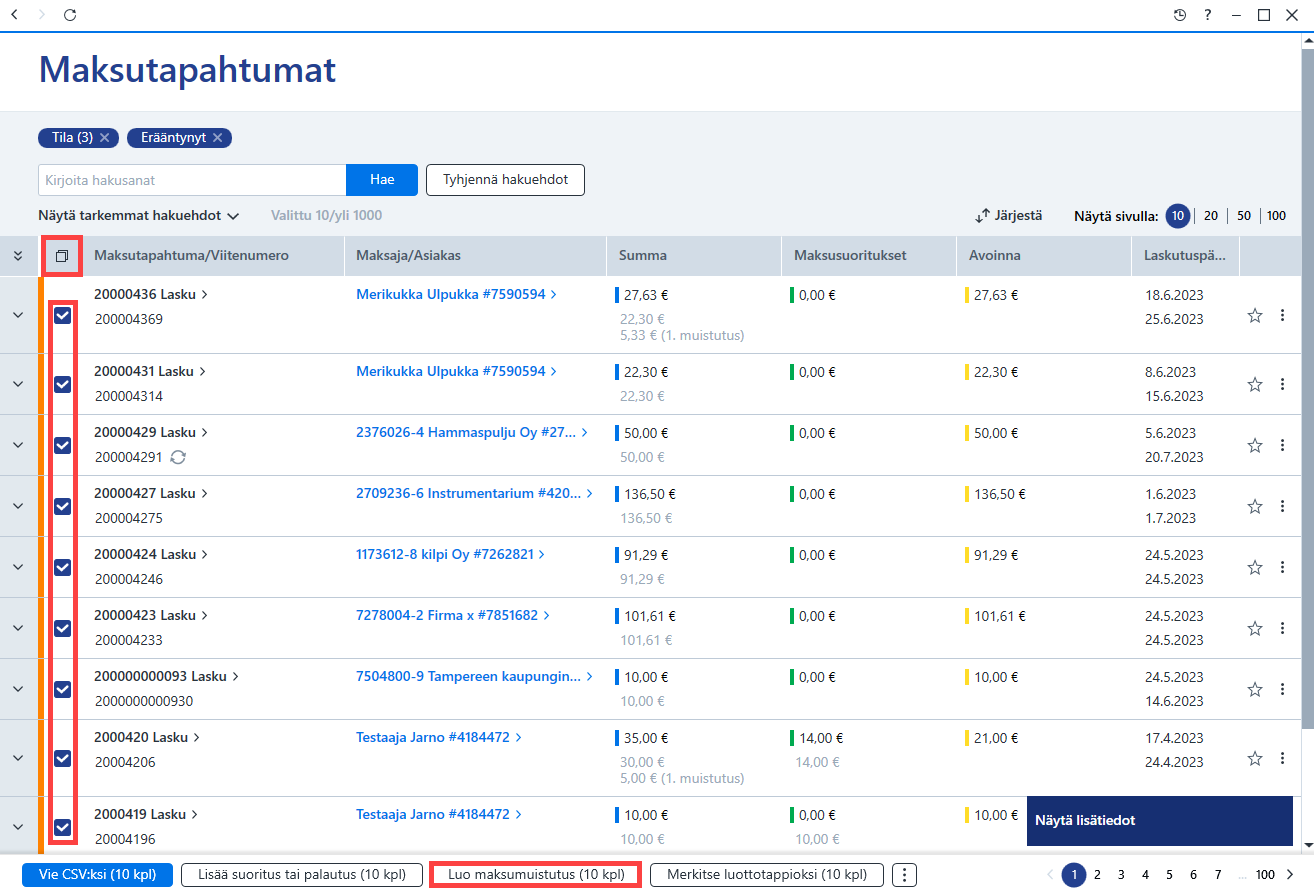The width and height of the screenshot is (1314, 893).
Task: Open the bottom toolbar more-actions dots button
Action: tap(904, 875)
